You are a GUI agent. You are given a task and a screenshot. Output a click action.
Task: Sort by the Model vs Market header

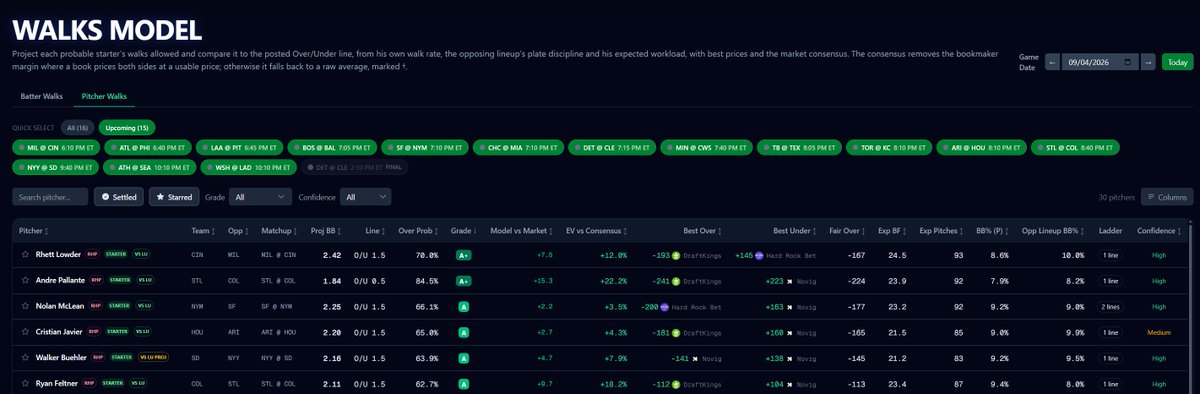click(x=522, y=230)
